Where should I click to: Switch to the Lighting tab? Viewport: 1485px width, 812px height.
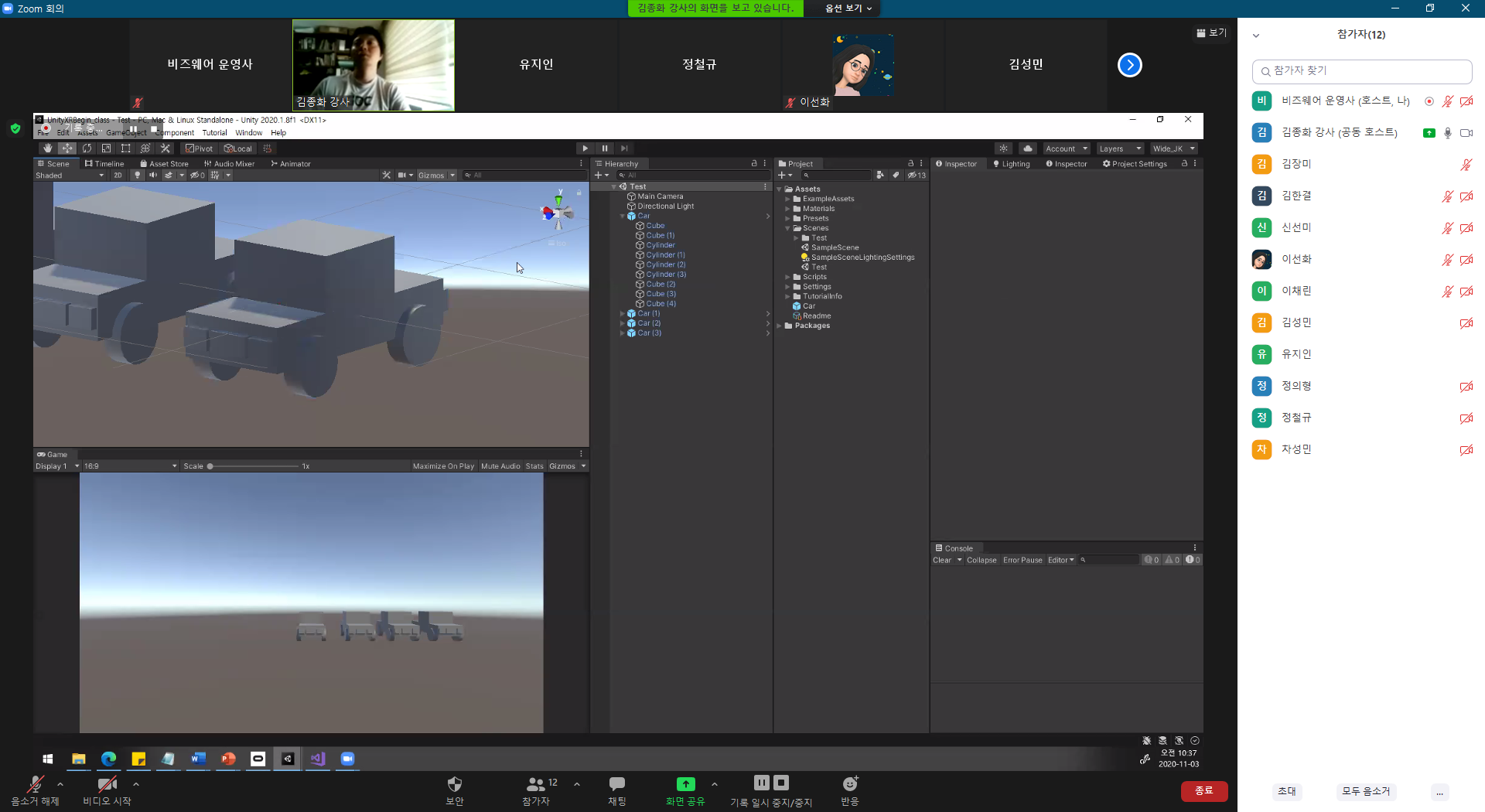click(x=1012, y=164)
